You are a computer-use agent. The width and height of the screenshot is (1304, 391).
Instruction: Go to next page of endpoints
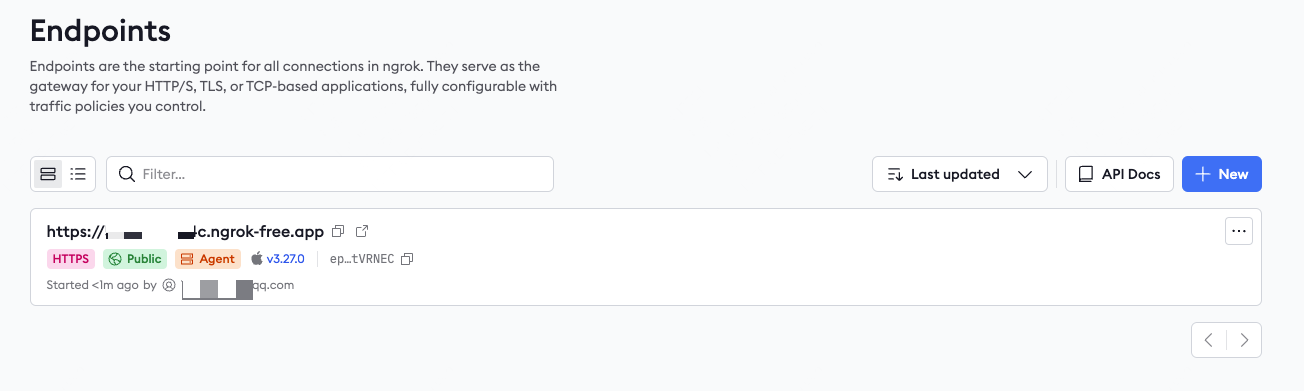[x=1244, y=340]
